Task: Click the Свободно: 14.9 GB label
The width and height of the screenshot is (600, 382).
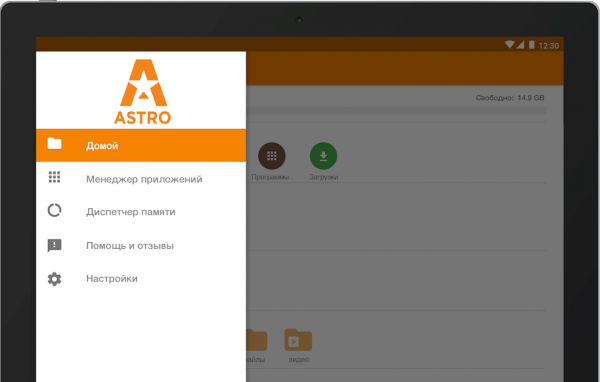Action: (510, 98)
